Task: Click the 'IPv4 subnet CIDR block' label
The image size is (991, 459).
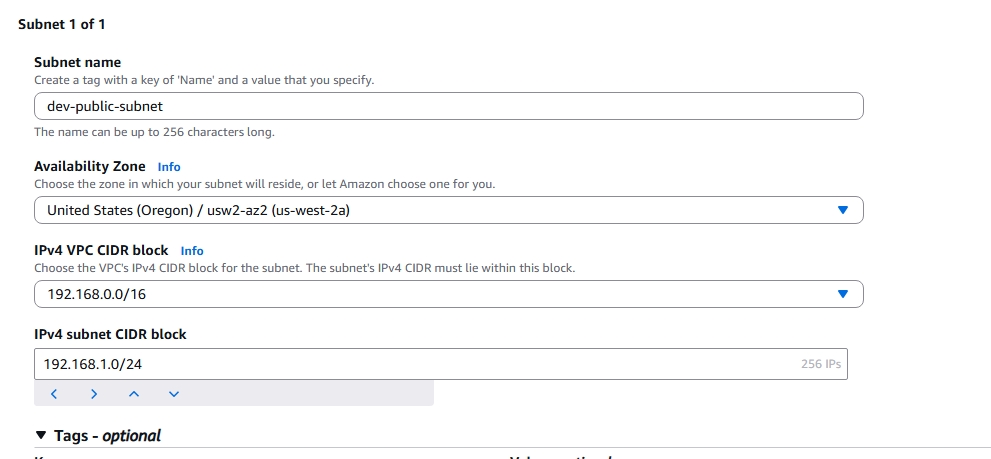Action: 110,334
